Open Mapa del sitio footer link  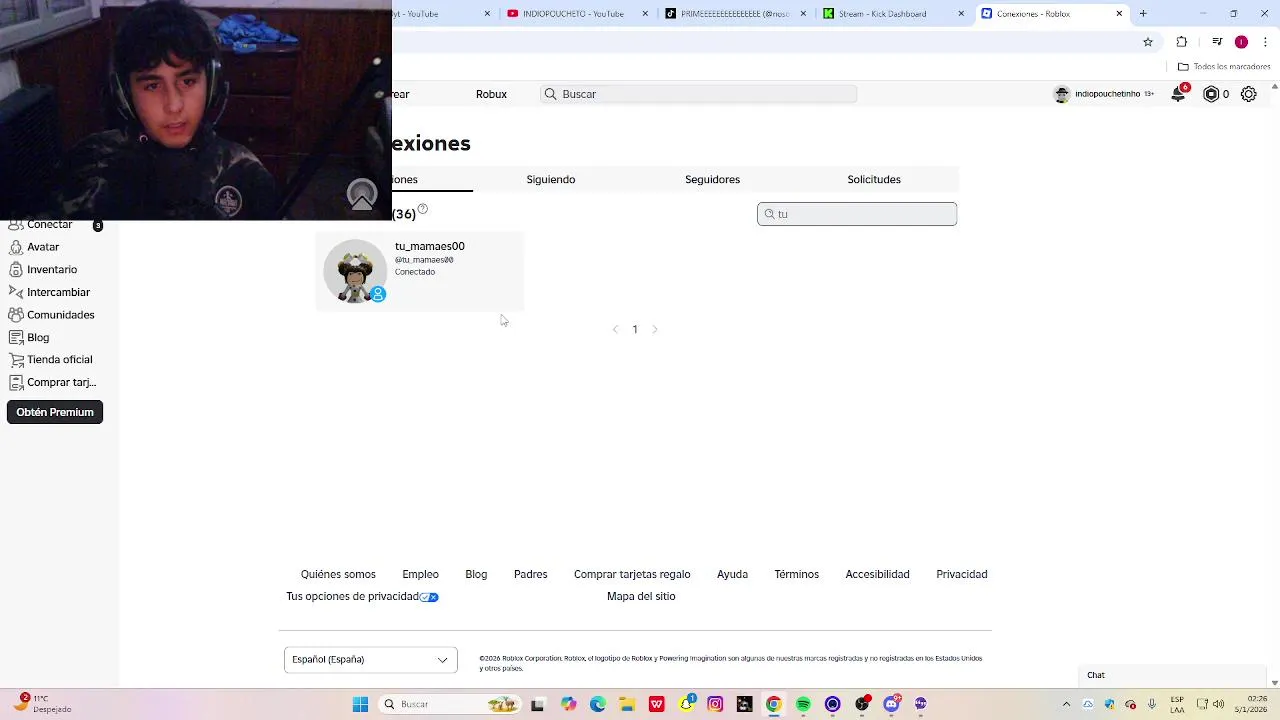[641, 597]
